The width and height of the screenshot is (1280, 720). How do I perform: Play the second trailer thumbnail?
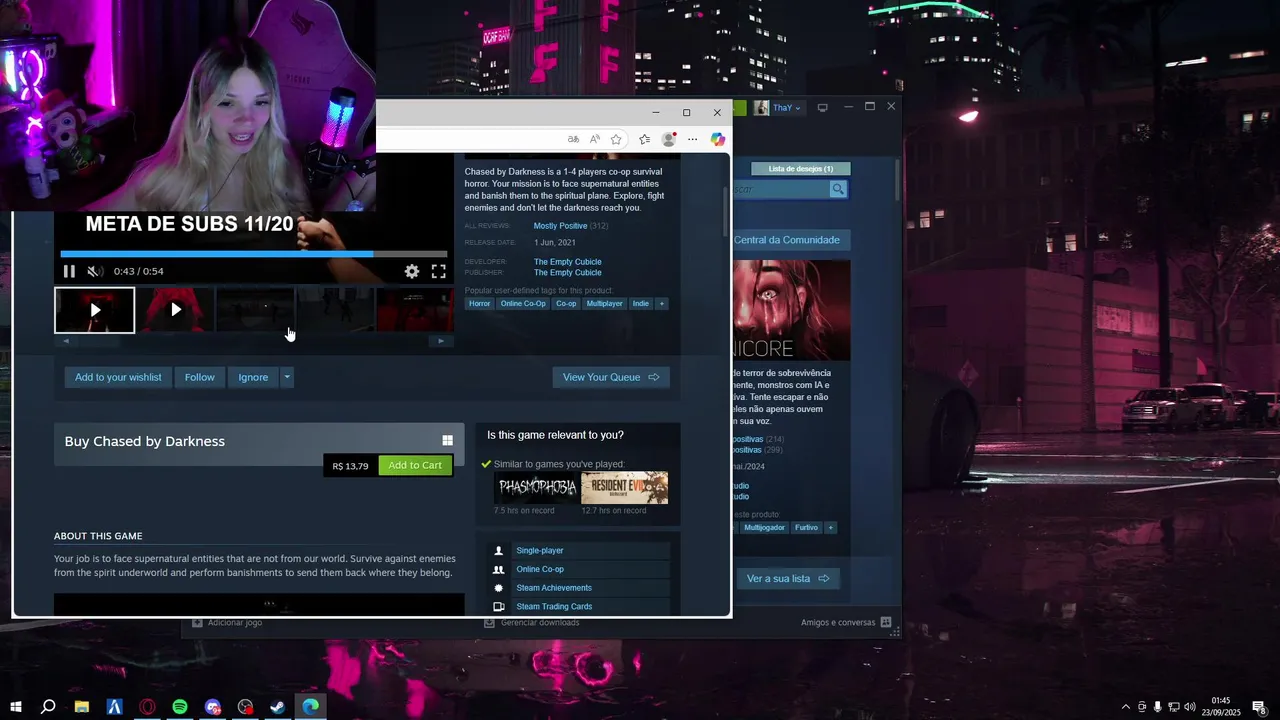click(x=175, y=310)
